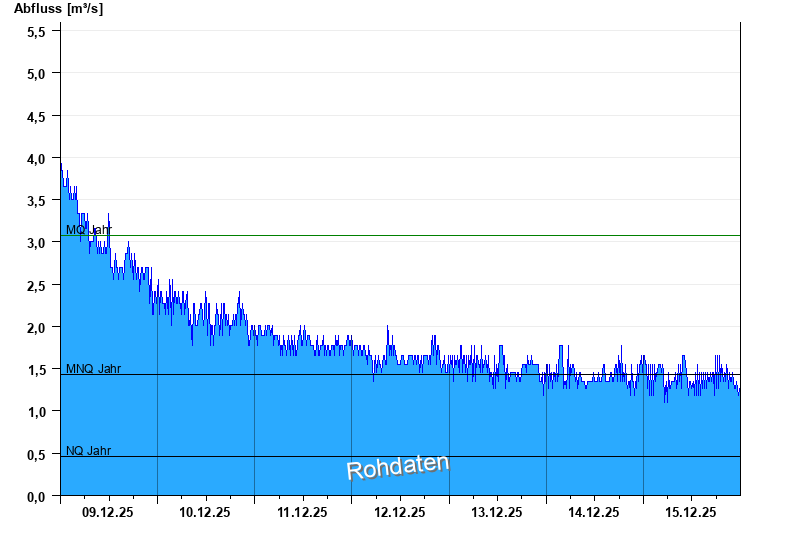The height and width of the screenshot is (550, 800).
Task: Select the 10.12.25 date label
Action: pyautogui.click(x=205, y=512)
